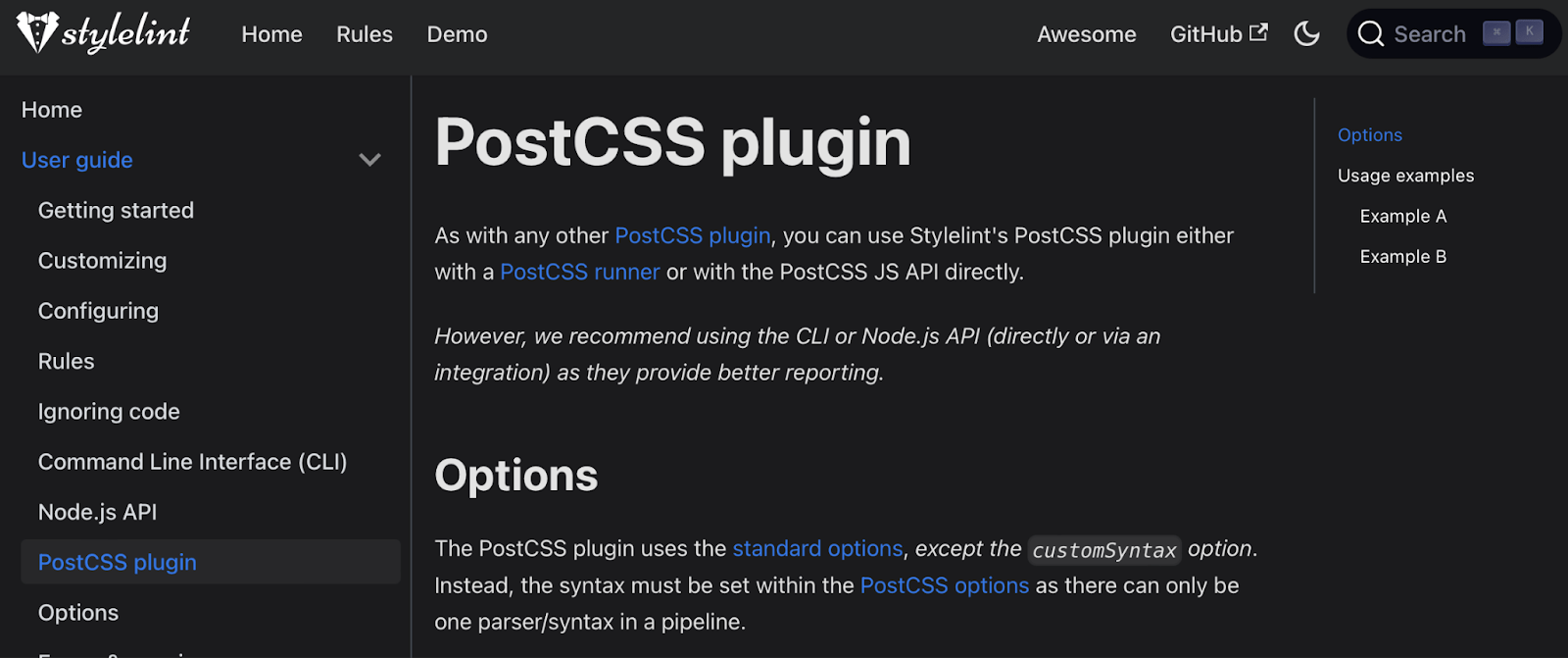
Task: Click the standard options link in the text
Action: [x=817, y=548]
